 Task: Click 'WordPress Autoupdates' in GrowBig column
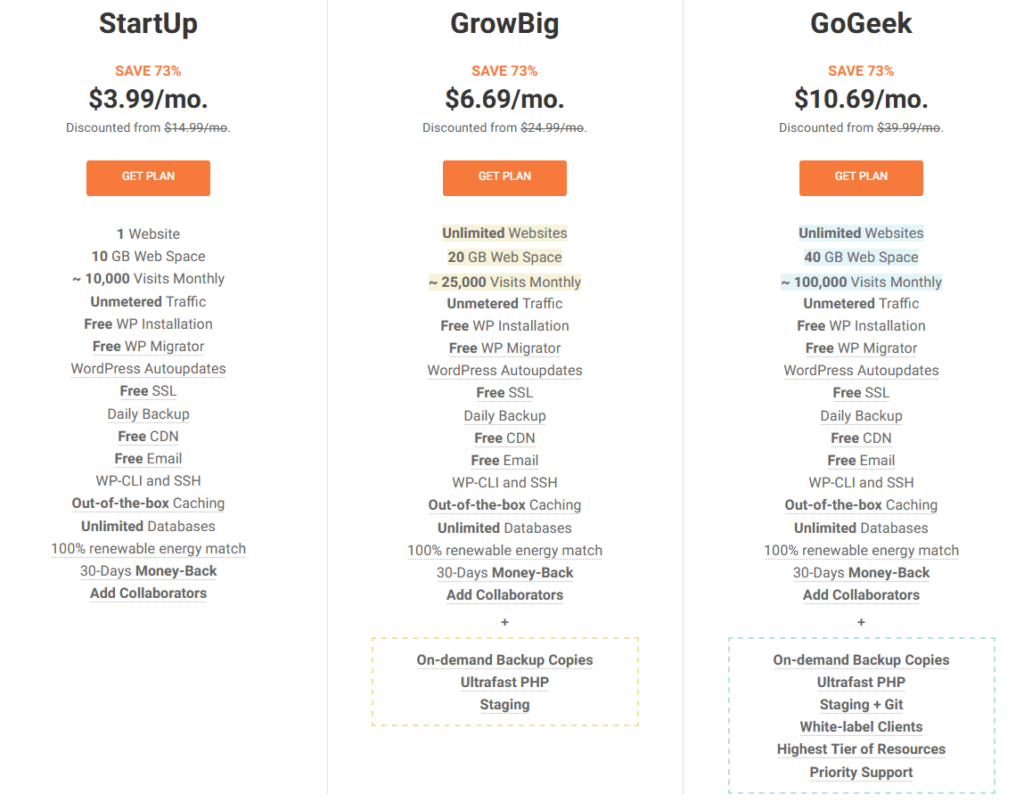click(505, 370)
